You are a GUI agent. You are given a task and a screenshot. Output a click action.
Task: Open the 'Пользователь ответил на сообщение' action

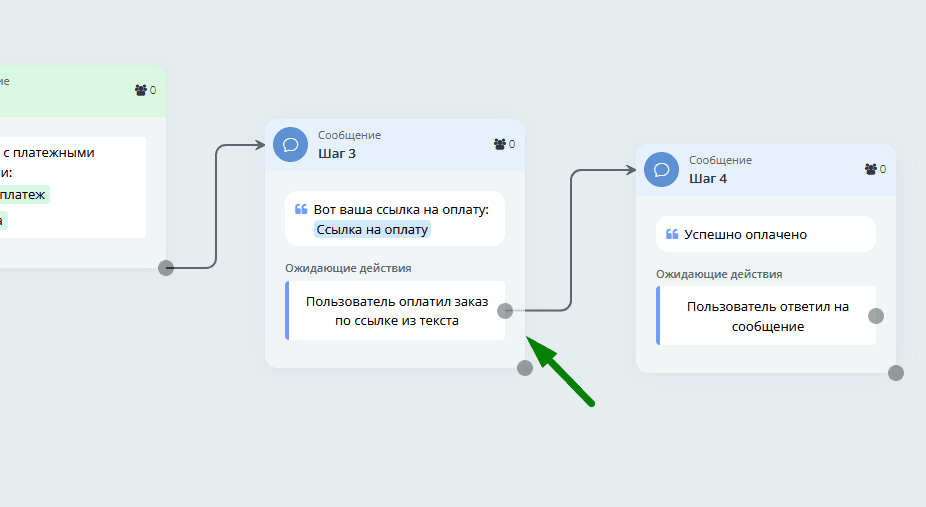766,316
